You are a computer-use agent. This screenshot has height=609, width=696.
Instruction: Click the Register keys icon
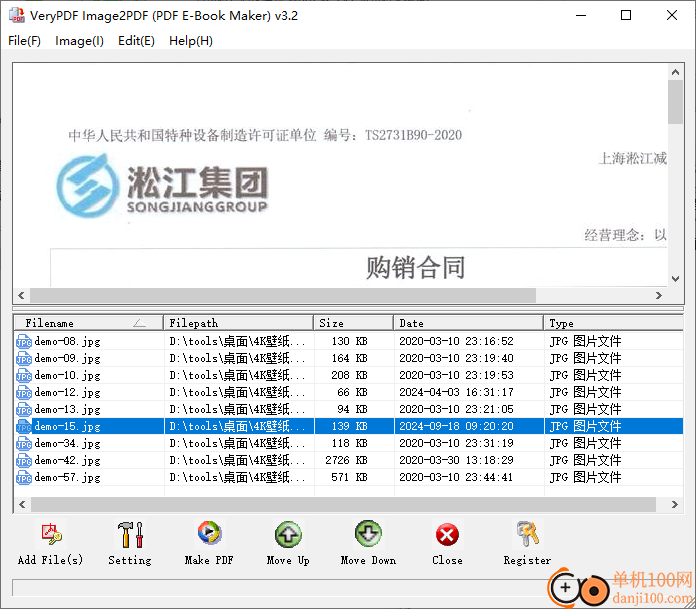pyautogui.click(x=527, y=534)
